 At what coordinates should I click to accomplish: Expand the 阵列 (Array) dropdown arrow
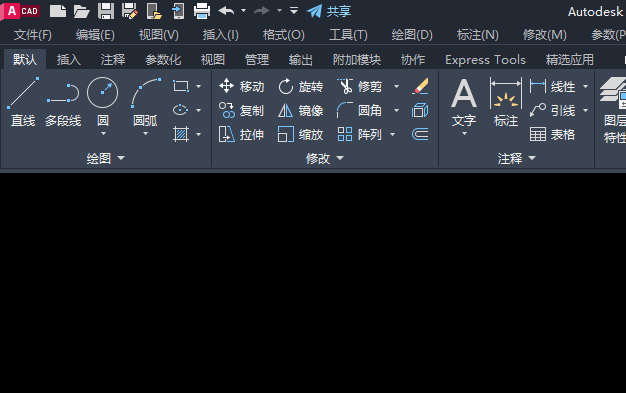pos(392,135)
